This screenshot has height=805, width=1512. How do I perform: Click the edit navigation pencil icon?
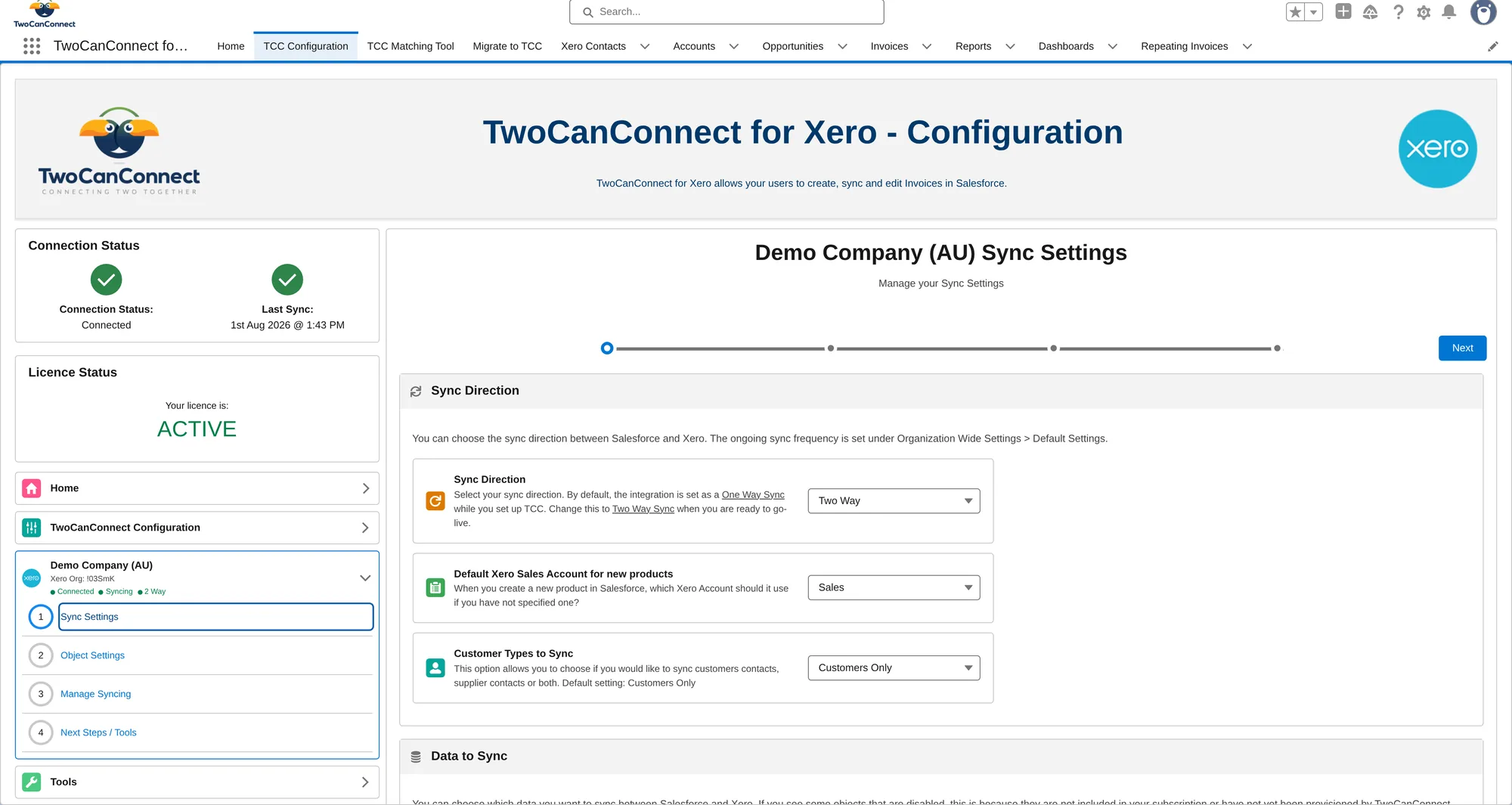pyautogui.click(x=1493, y=46)
